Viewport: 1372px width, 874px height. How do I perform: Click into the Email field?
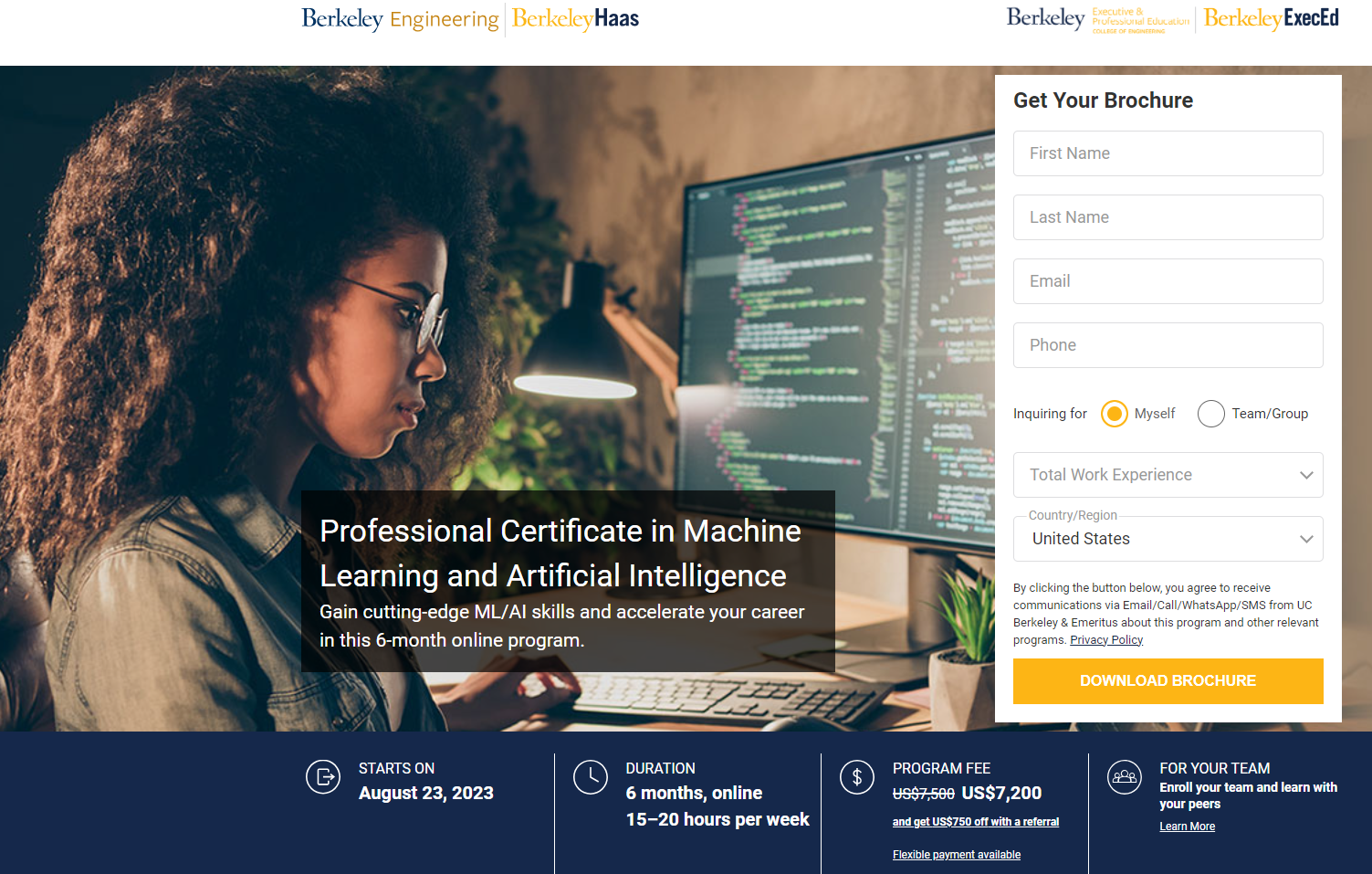(1168, 281)
